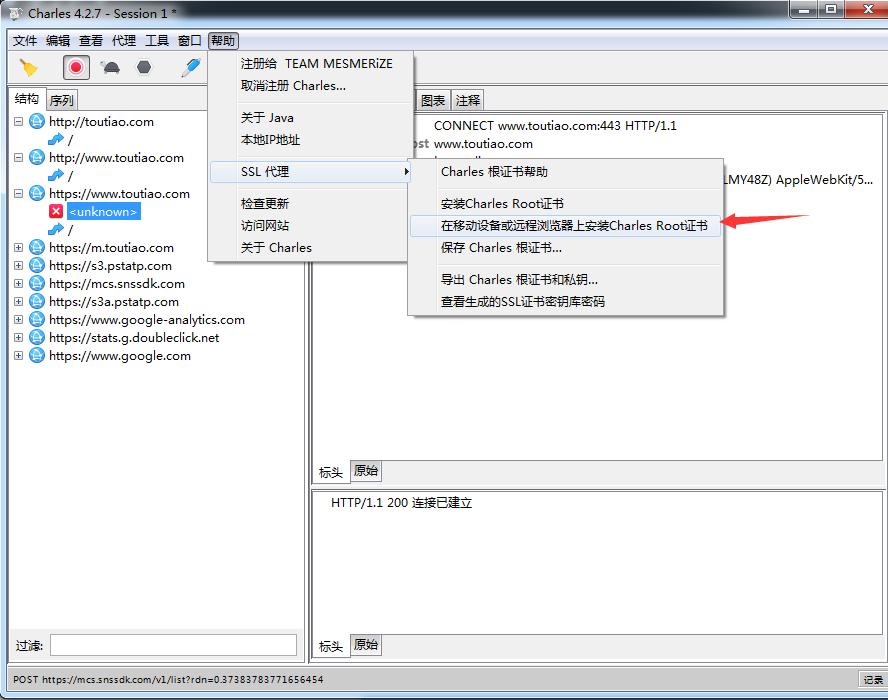Open the 窗口 menu
The height and width of the screenshot is (700, 888).
(190, 41)
